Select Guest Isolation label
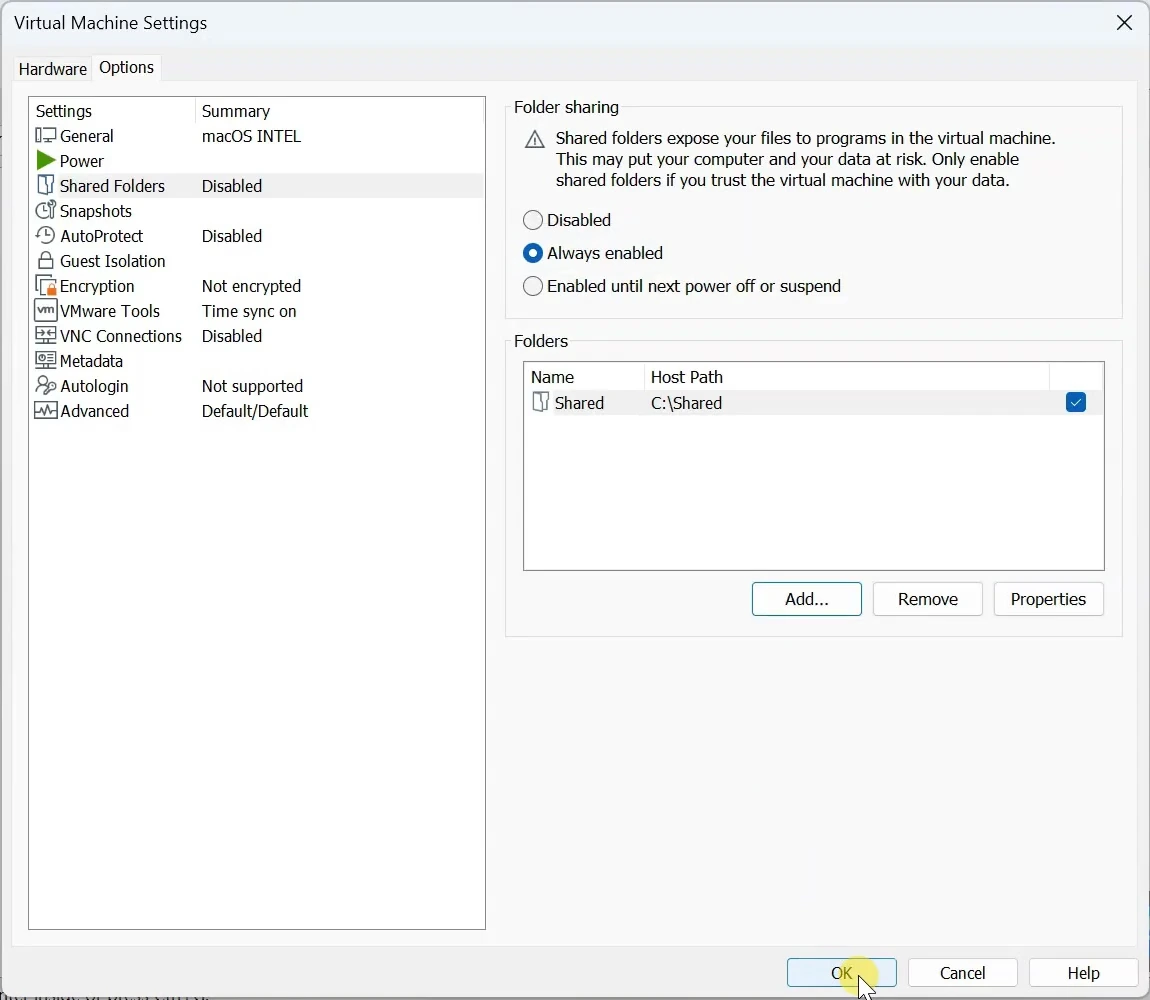The image size is (1150, 1000). tap(113, 260)
